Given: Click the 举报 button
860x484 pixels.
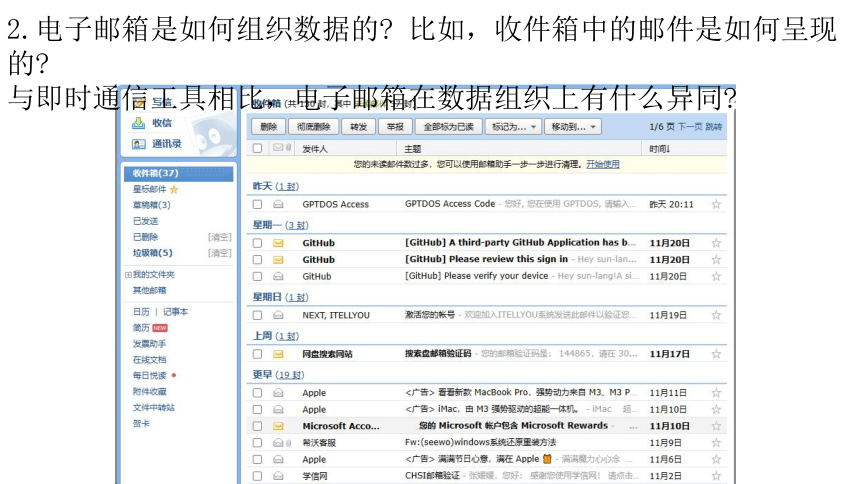Looking at the screenshot, I should coord(395,127).
